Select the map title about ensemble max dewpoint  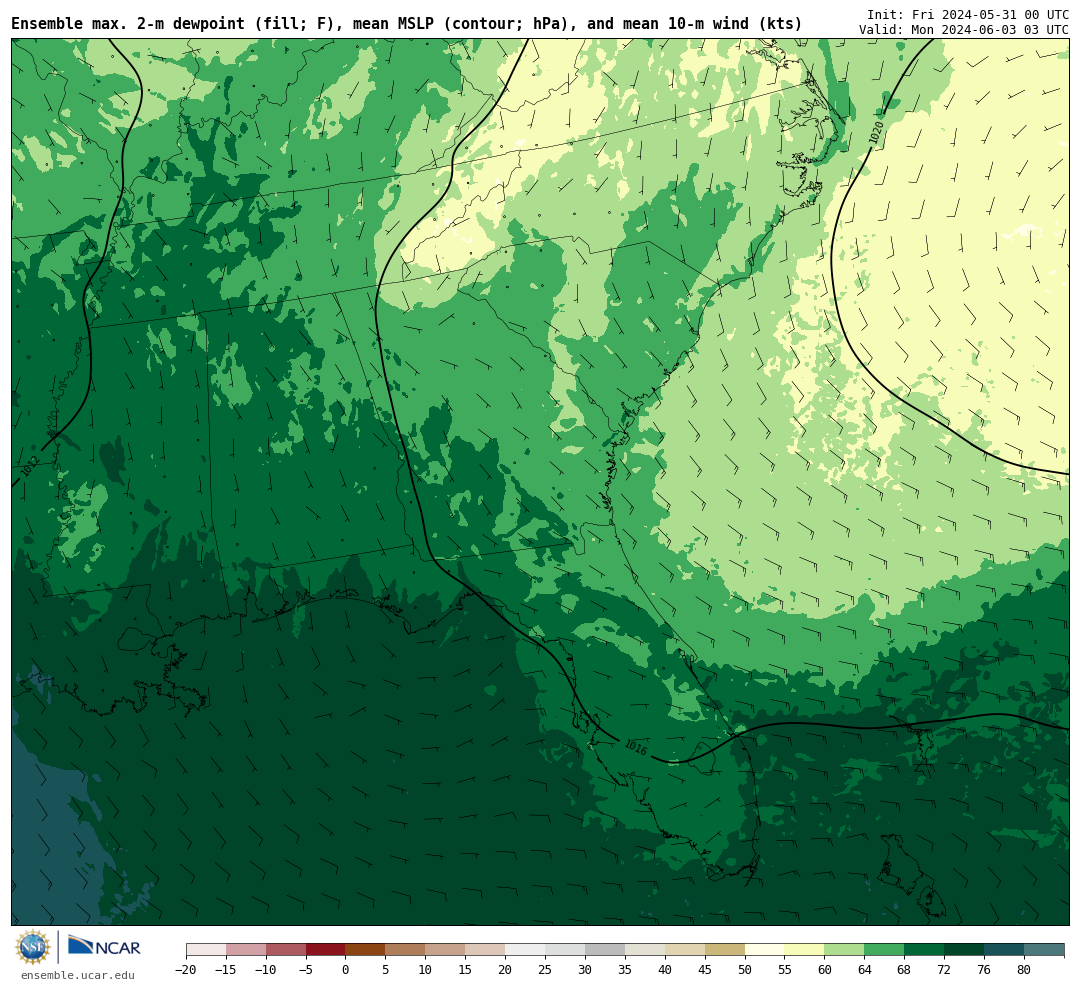[x=406, y=24]
